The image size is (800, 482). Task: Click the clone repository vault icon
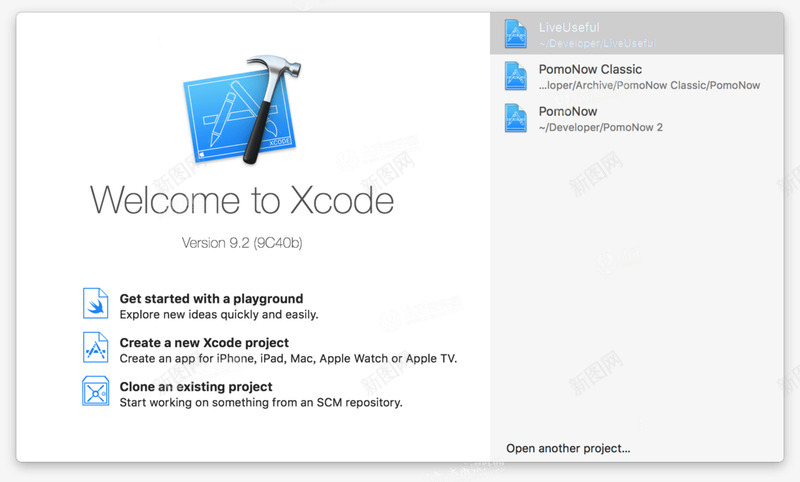[x=95, y=391]
